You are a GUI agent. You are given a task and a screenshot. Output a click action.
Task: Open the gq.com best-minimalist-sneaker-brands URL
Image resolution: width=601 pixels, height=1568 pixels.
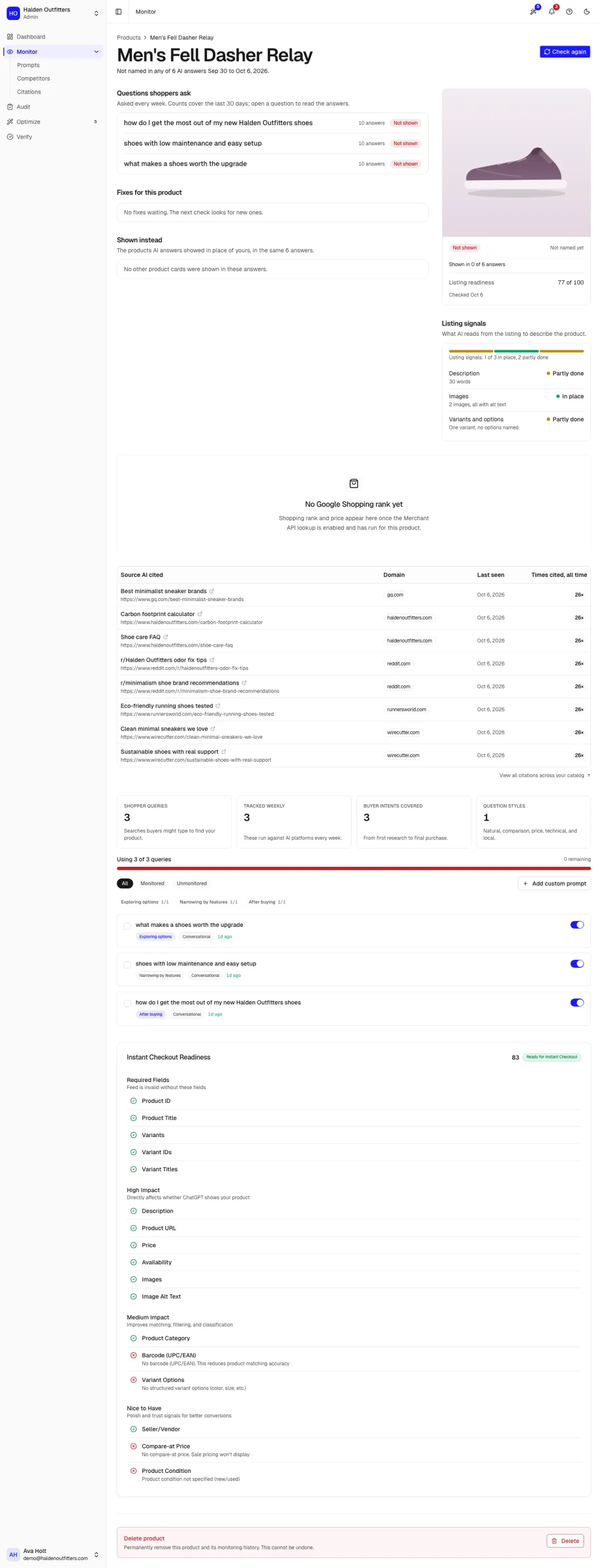[182, 600]
